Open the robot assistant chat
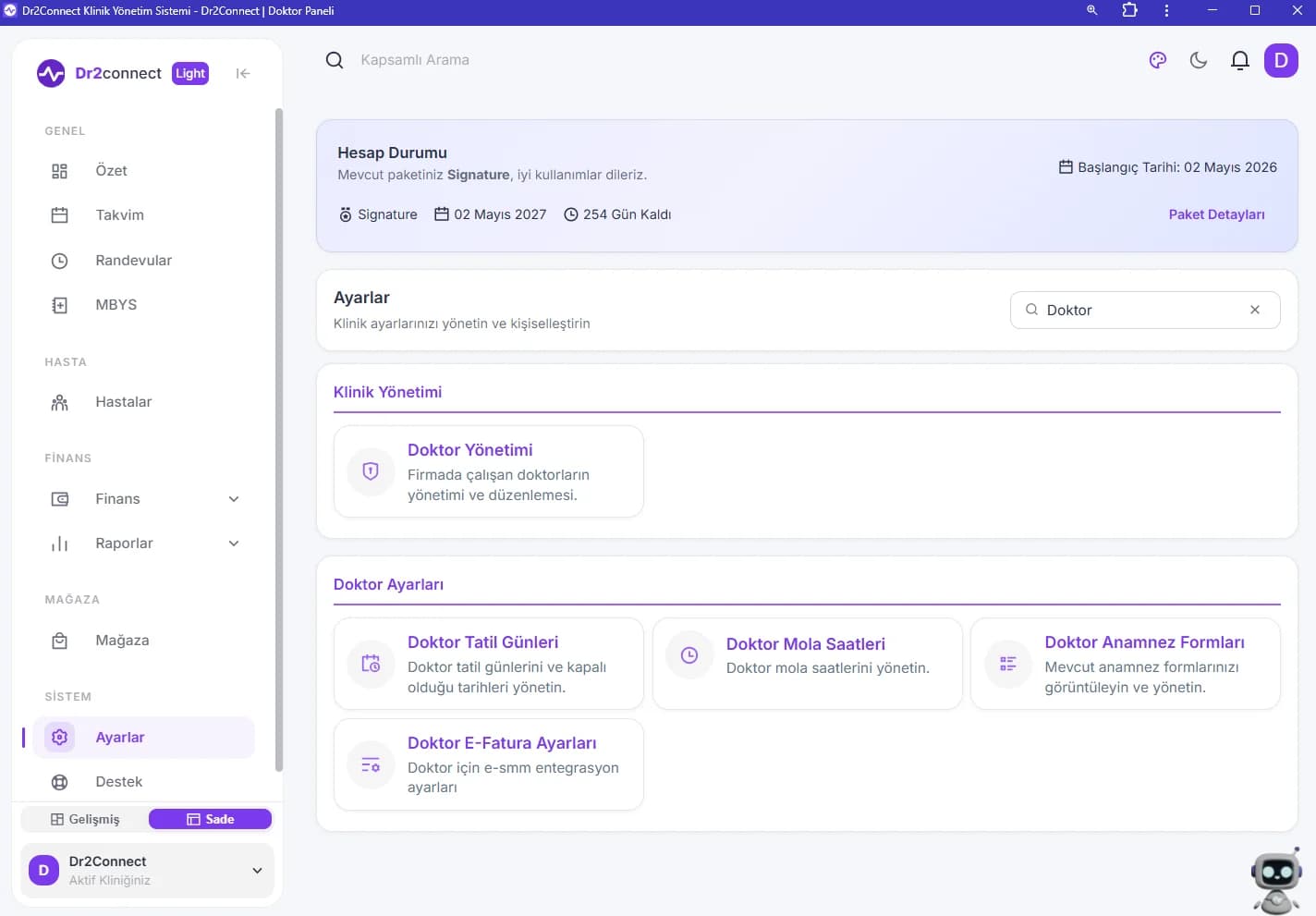1316x916 pixels. click(x=1276, y=879)
